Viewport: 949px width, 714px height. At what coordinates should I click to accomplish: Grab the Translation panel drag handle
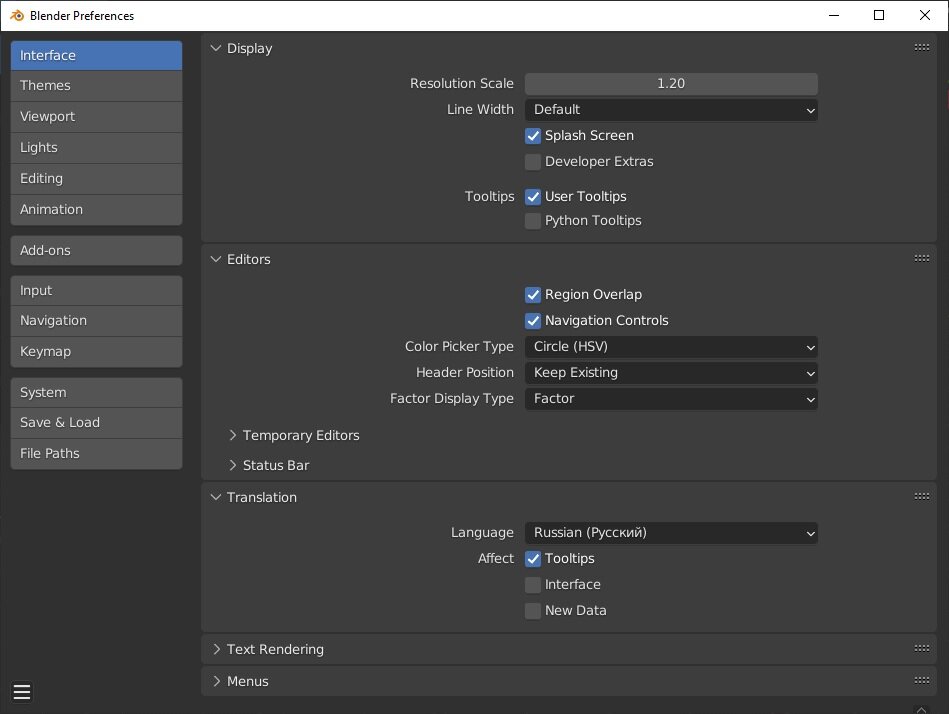pos(921,497)
